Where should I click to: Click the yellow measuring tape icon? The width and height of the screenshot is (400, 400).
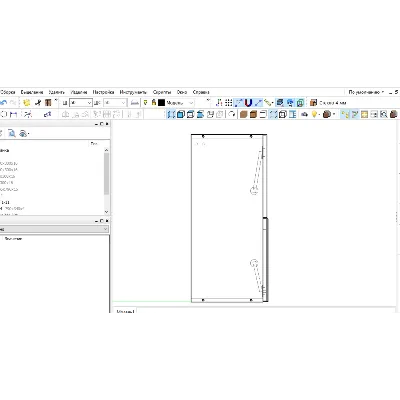pyautogui.click(x=267, y=102)
